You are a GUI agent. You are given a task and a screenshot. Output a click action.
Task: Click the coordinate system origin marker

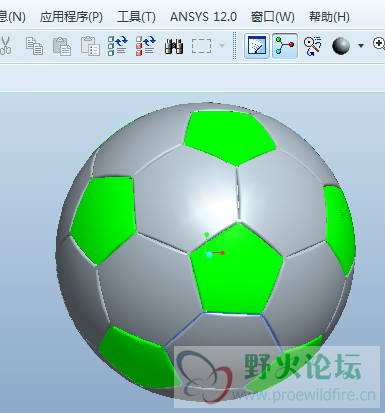pos(209,255)
